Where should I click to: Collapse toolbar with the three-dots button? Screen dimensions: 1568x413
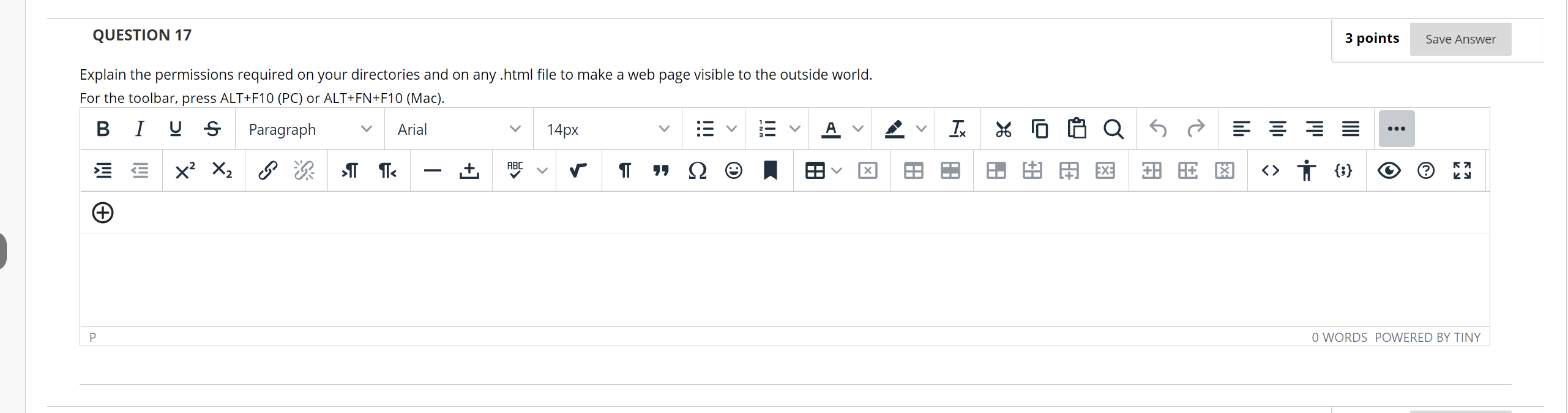click(x=1397, y=129)
